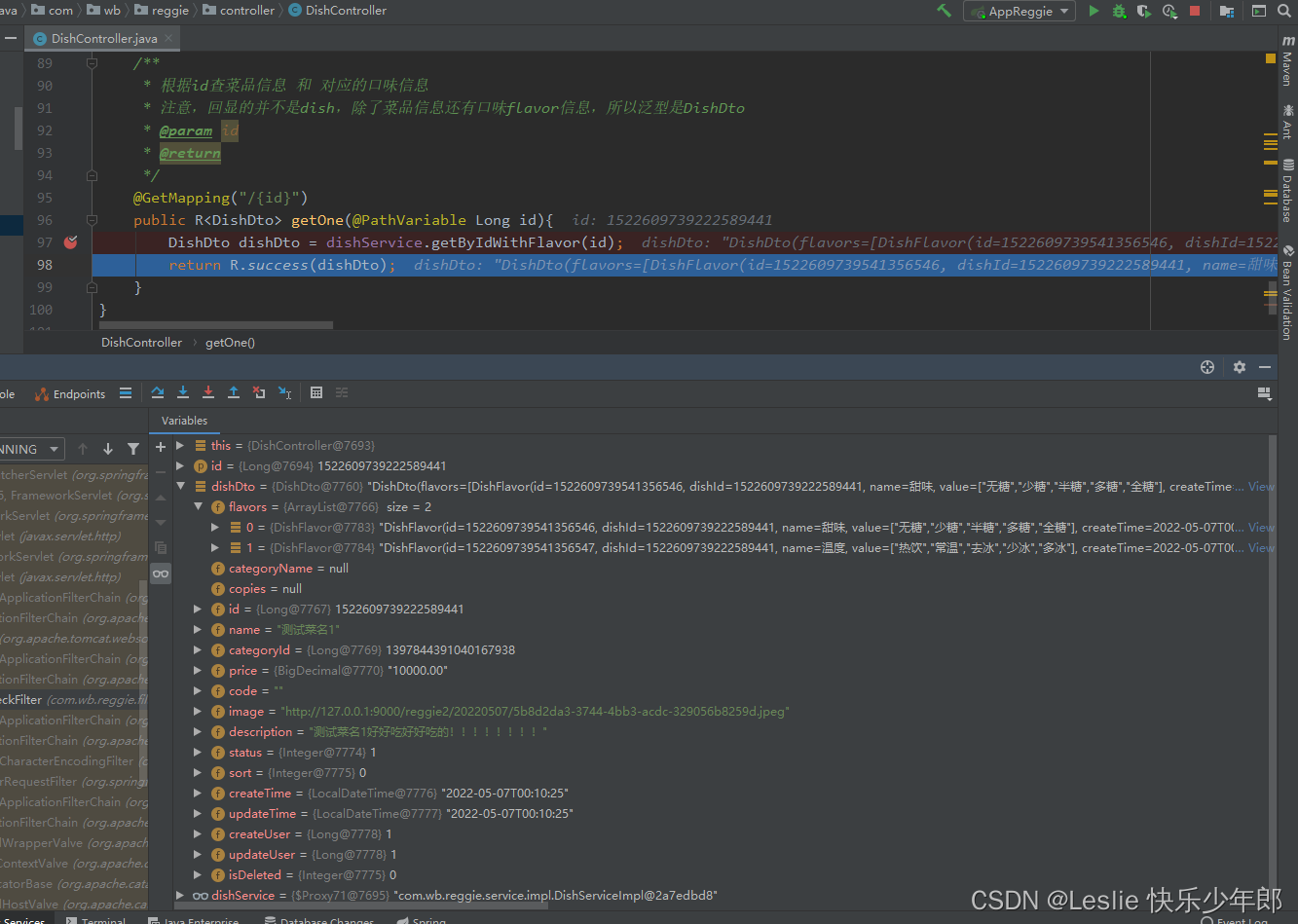Viewport: 1298px width, 924px height.
Task: Hide the debug tool window with the minus icon
Action: coord(1265,367)
